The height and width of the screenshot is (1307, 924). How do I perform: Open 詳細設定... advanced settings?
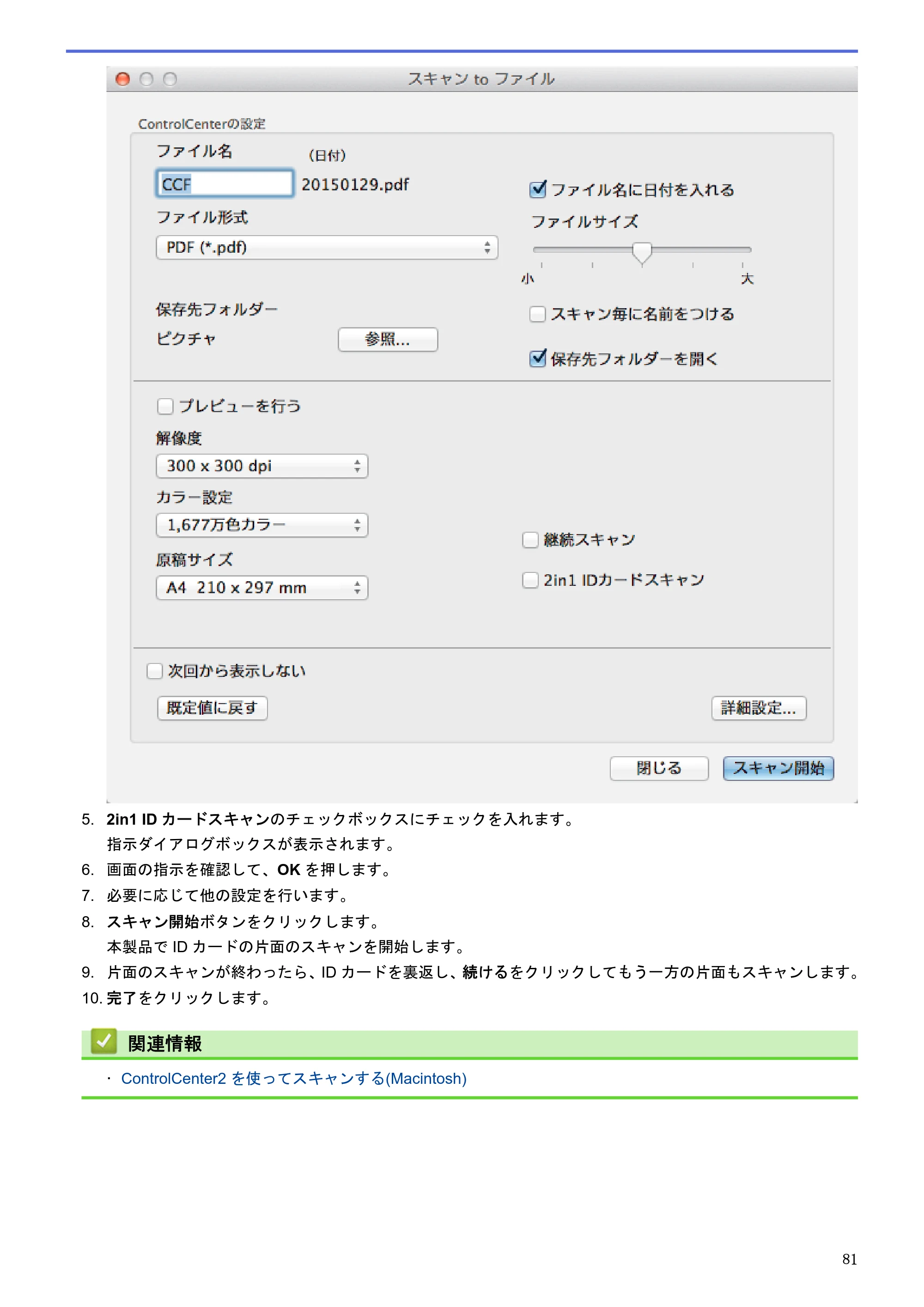(x=758, y=708)
